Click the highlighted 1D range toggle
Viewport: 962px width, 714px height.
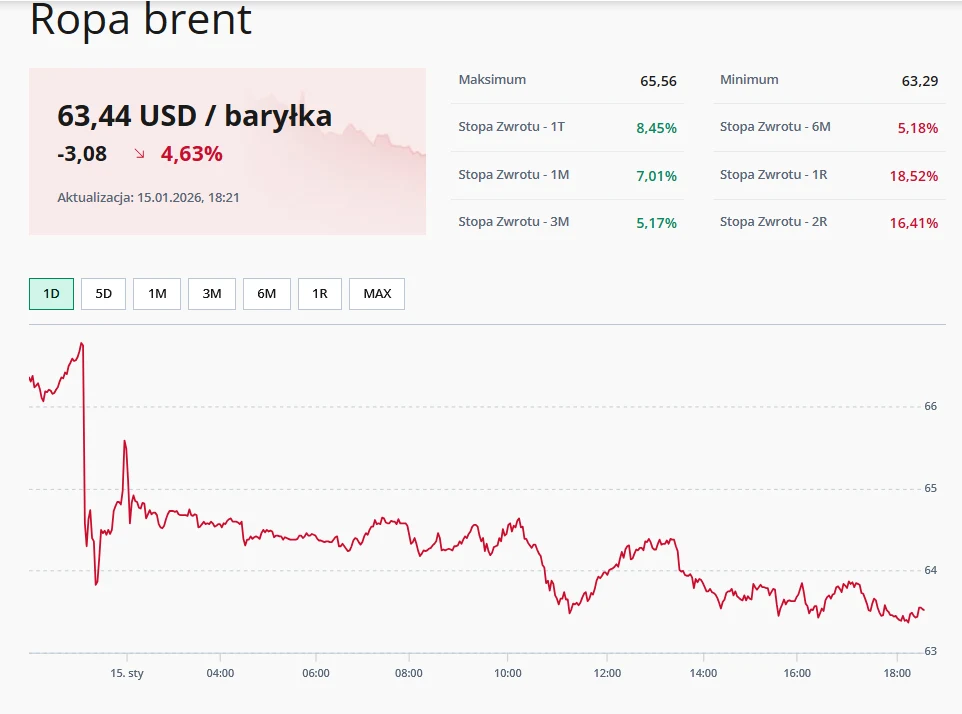[50, 293]
